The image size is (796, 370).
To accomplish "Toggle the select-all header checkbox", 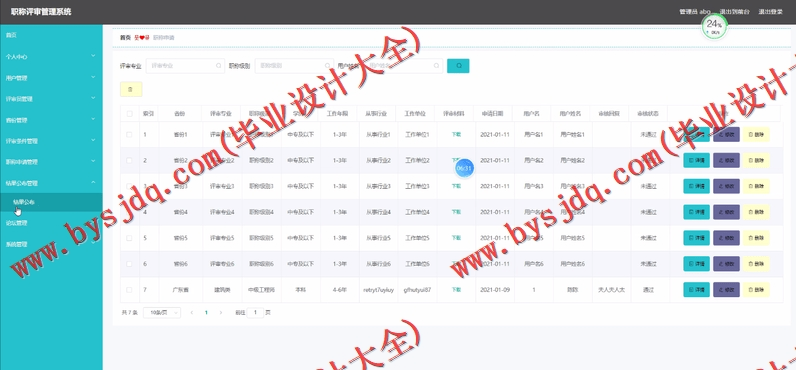I will [129, 114].
